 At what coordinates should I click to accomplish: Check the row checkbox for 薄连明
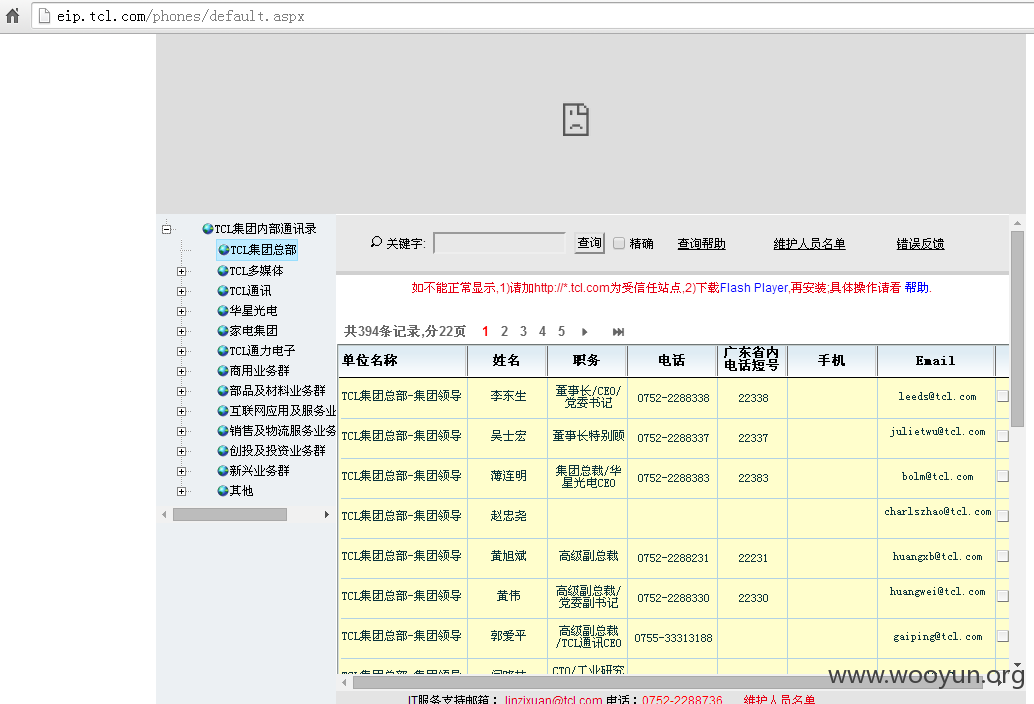click(x=1003, y=476)
